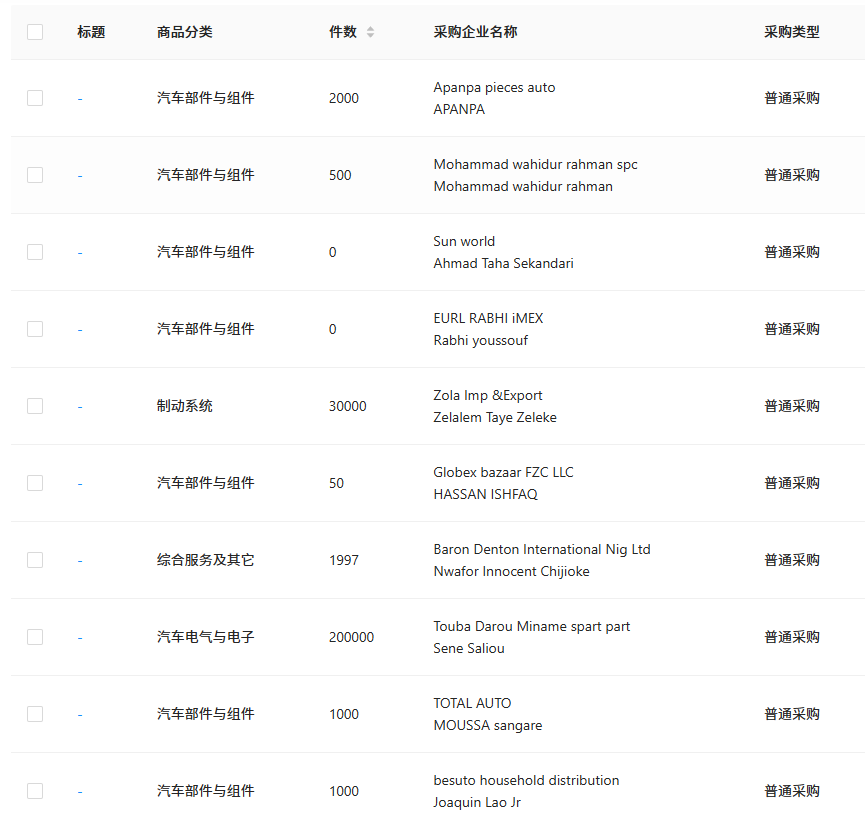865x824 pixels.
Task: Click category 综合服务及其它 cell
Action: point(205,560)
